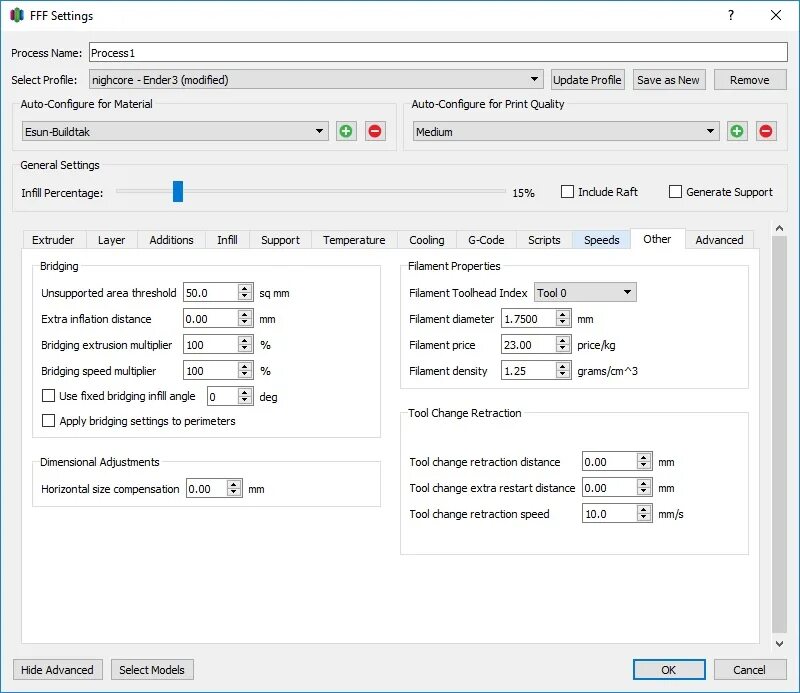This screenshot has height=693, width=800.
Task: Increase Unsupported area threshold with up arrow
Action: point(245,288)
